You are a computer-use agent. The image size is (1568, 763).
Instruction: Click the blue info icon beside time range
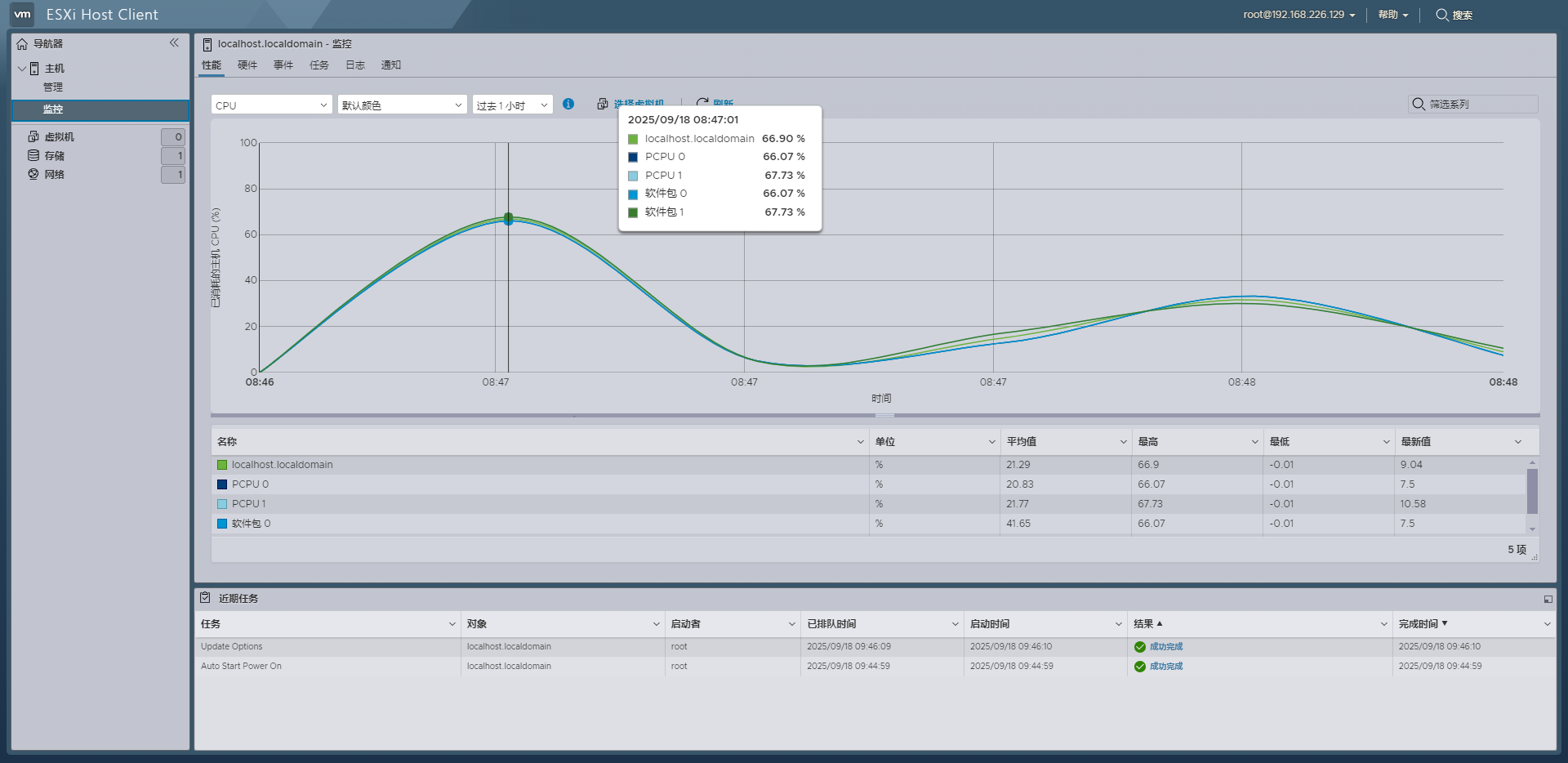coord(568,105)
